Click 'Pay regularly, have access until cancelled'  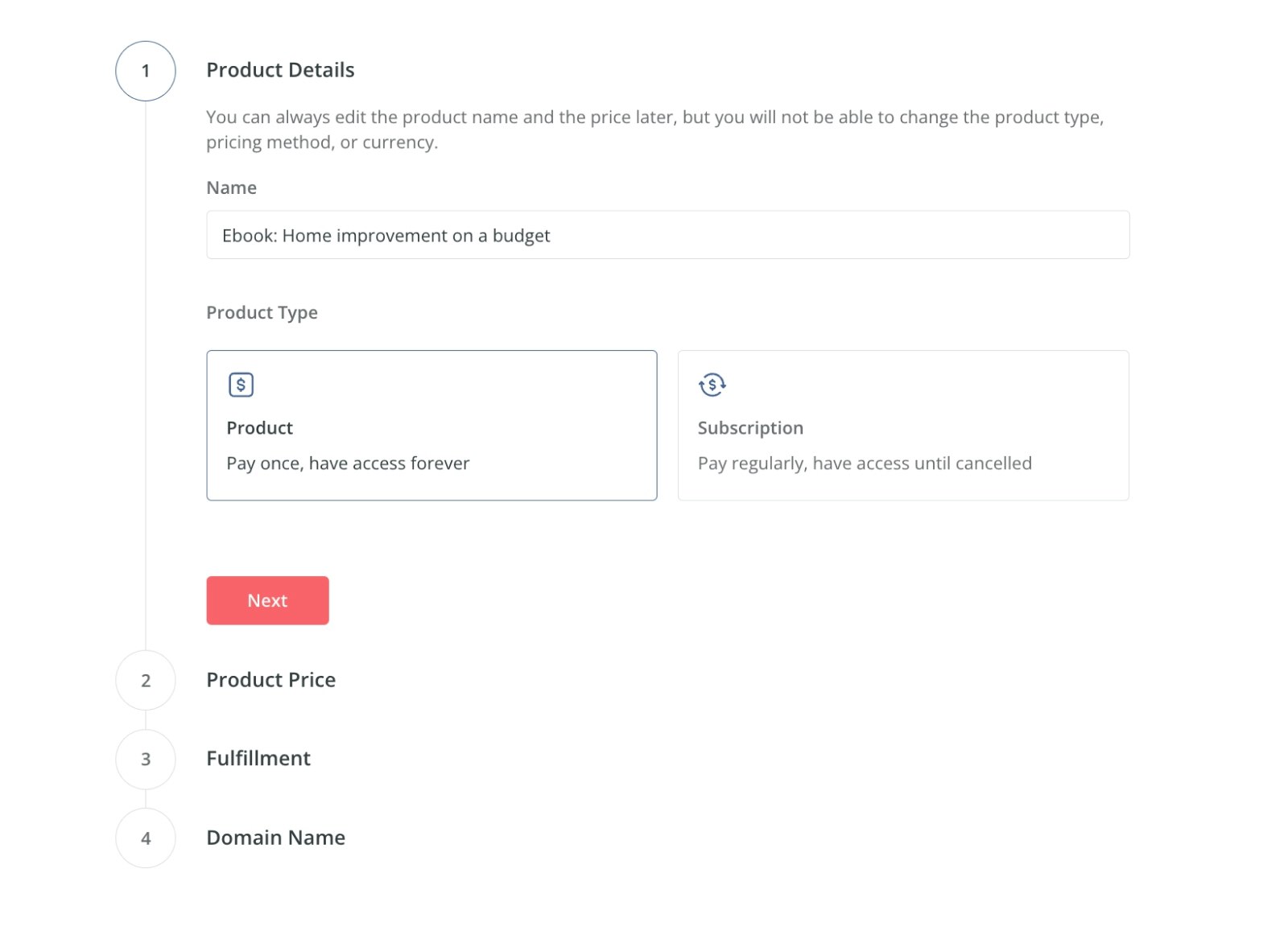[865, 463]
